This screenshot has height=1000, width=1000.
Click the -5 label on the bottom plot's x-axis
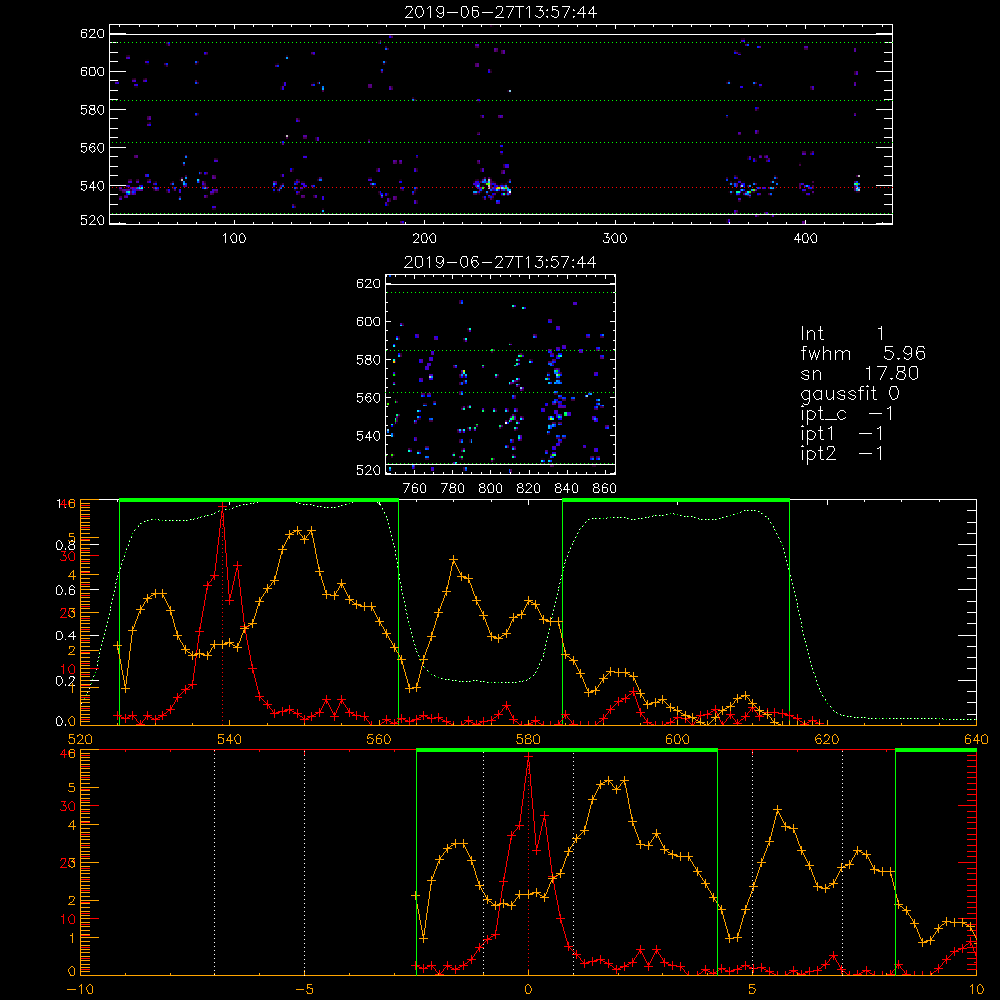click(x=305, y=990)
